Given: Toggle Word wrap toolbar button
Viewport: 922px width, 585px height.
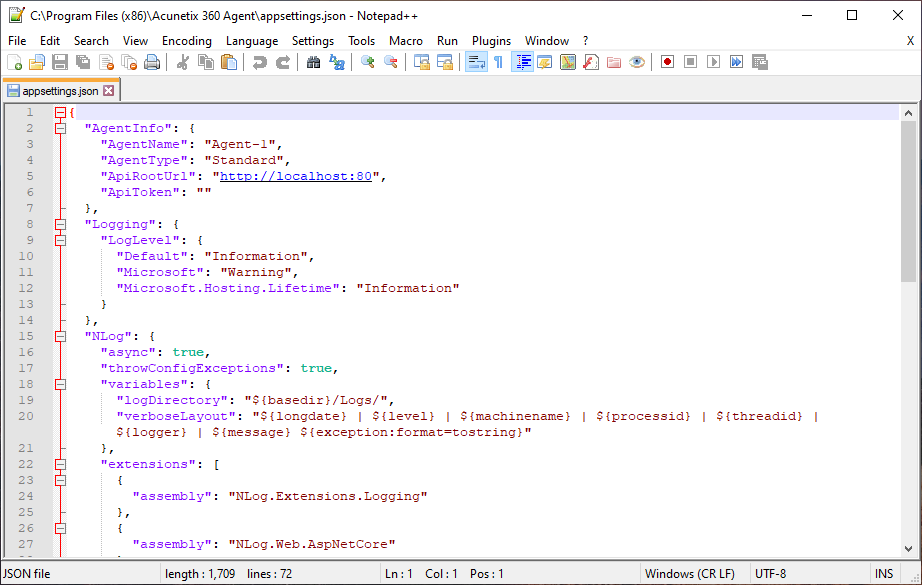Looking at the screenshot, I should [x=476, y=62].
